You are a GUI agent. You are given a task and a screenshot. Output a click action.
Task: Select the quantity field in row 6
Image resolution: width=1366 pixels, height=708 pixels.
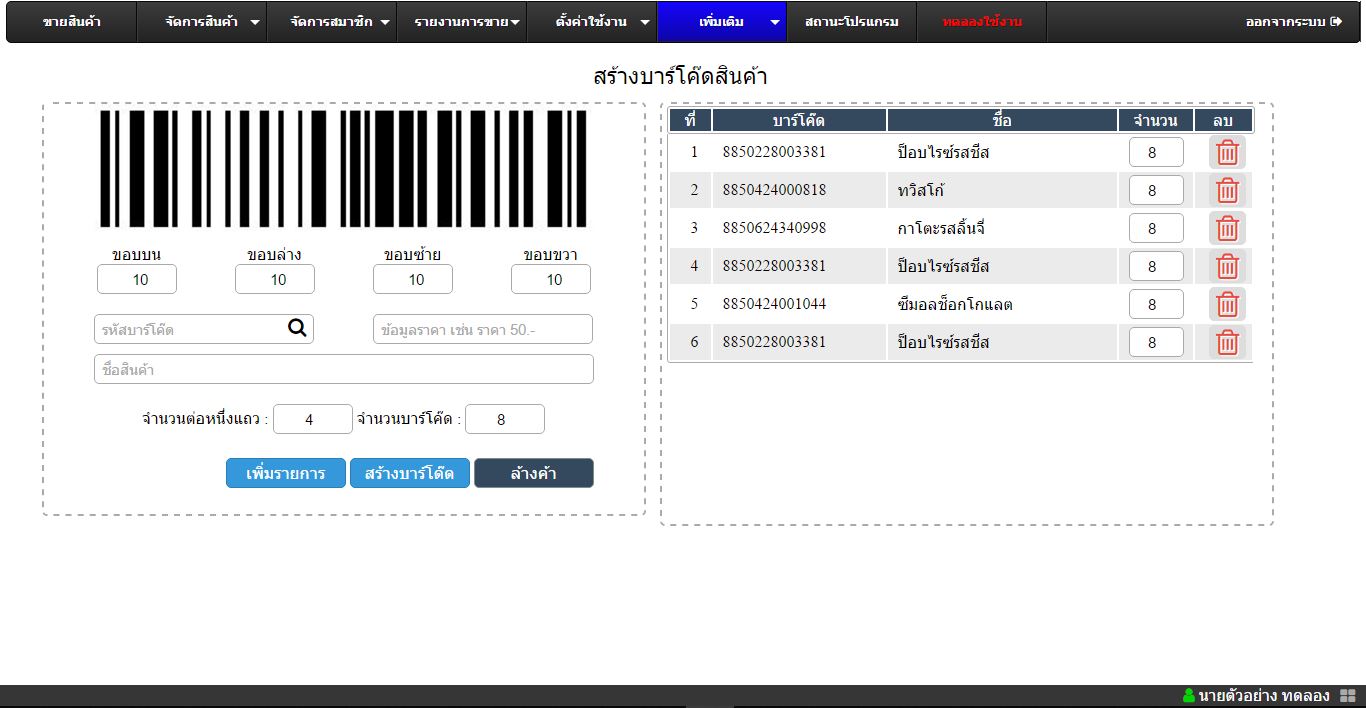pos(1156,343)
